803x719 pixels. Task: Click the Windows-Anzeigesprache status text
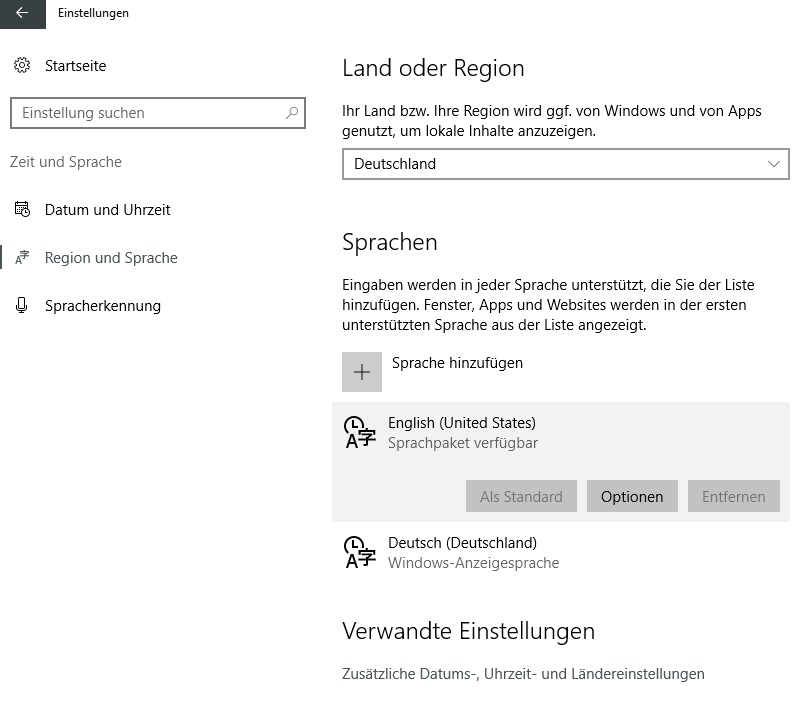474,563
